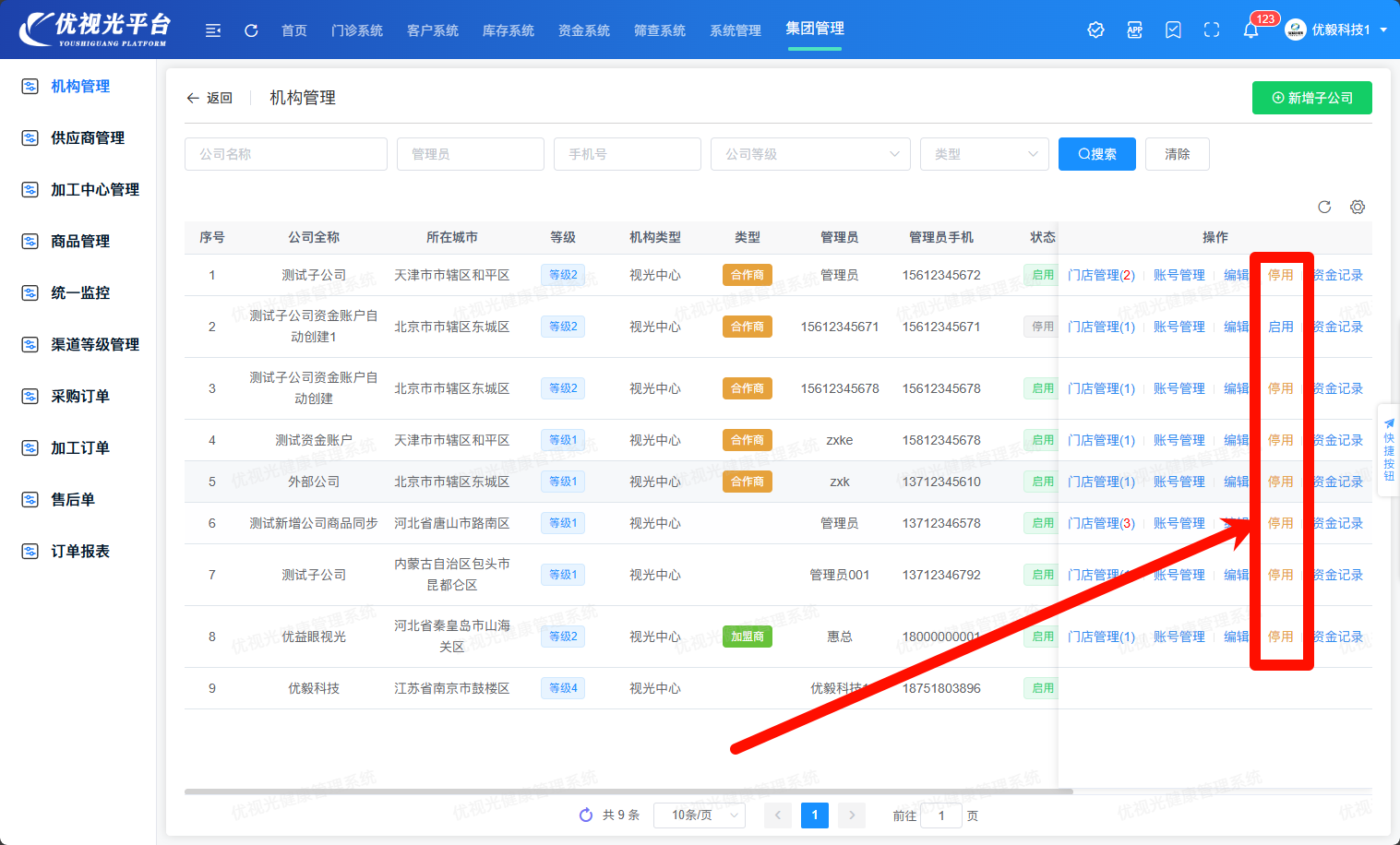Open 首页 in top navigation

pos(294,30)
